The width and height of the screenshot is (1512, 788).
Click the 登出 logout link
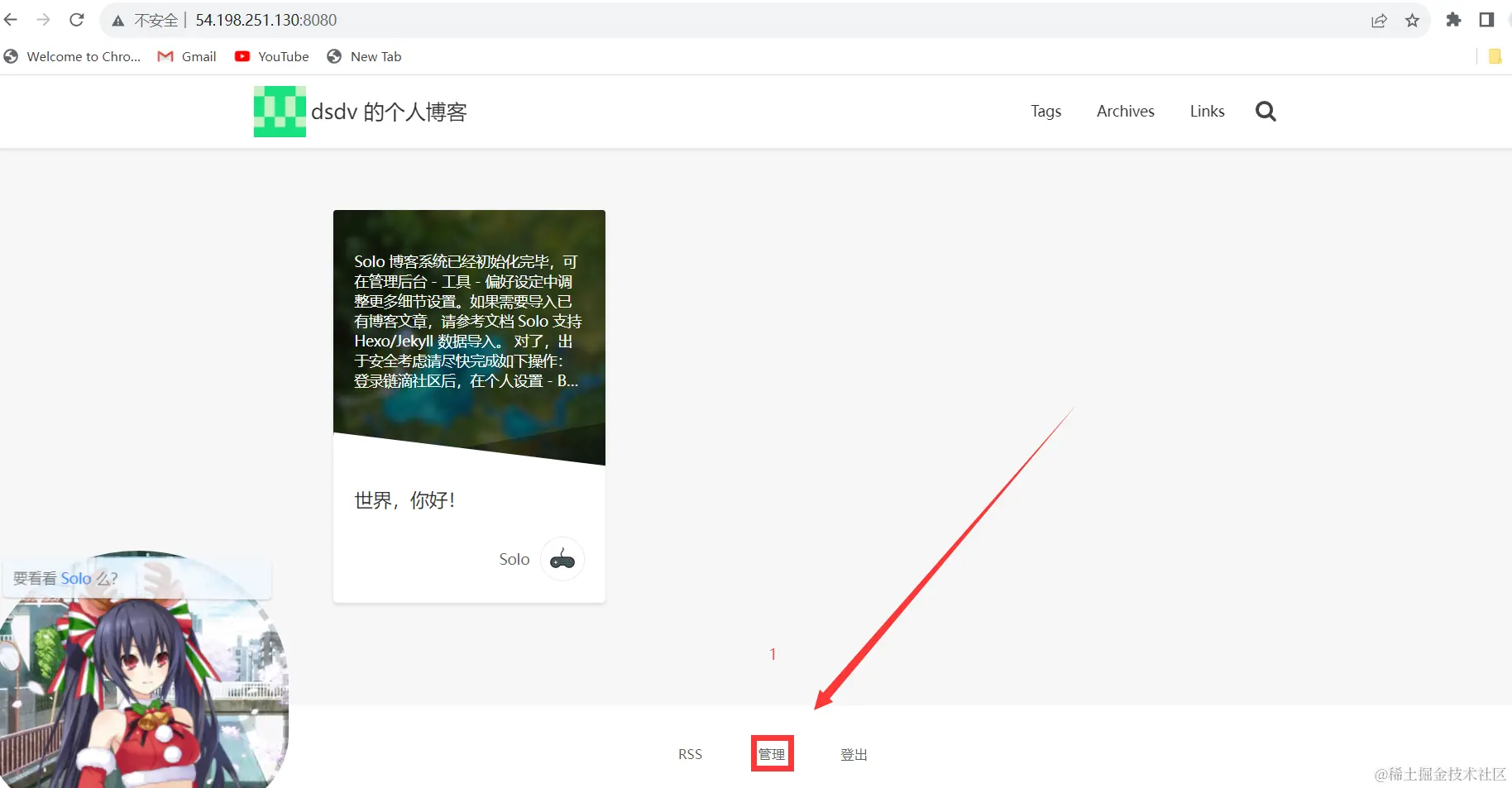854,754
